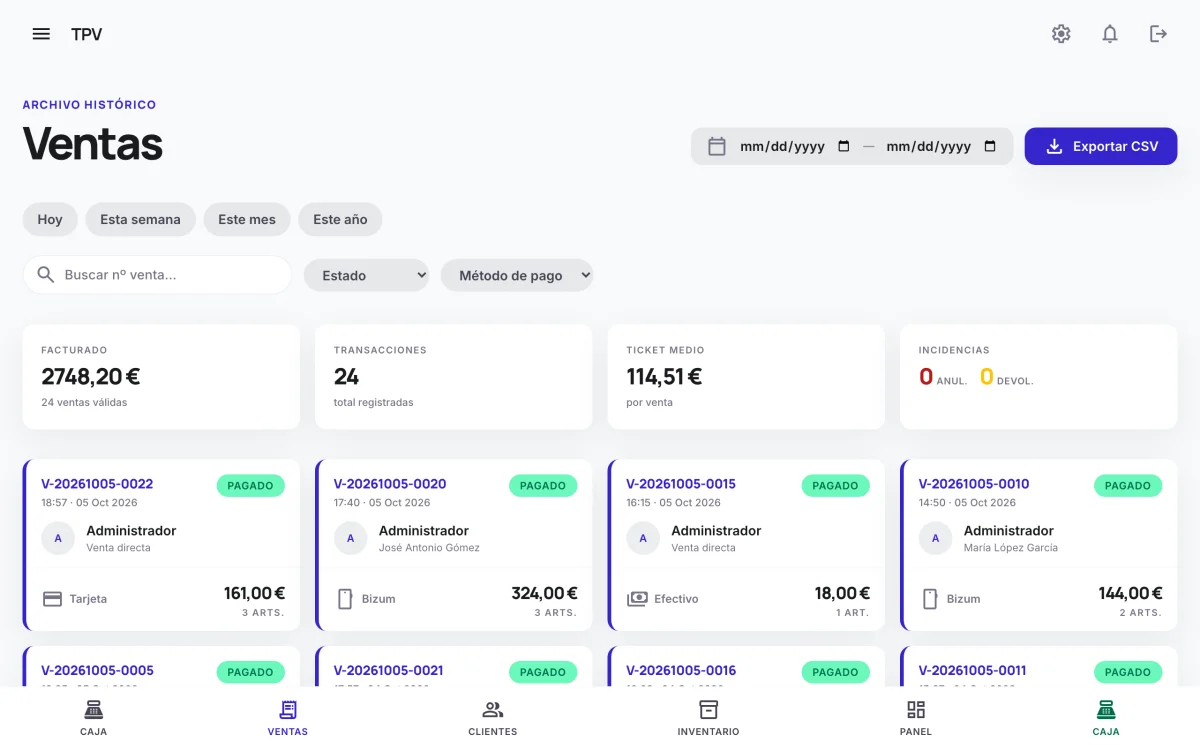Open the start date calendar picker
Image resolution: width=1200 pixels, height=750 pixels.
(843, 146)
